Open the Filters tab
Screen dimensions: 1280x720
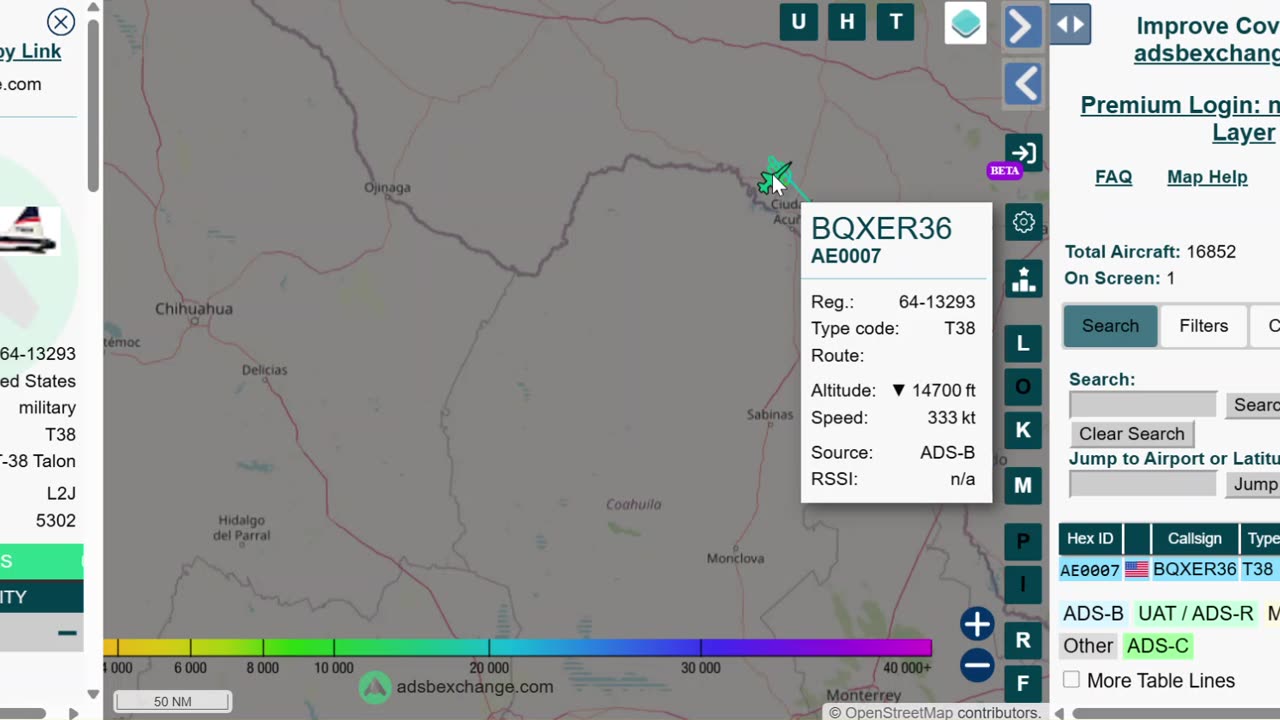pos(1203,326)
